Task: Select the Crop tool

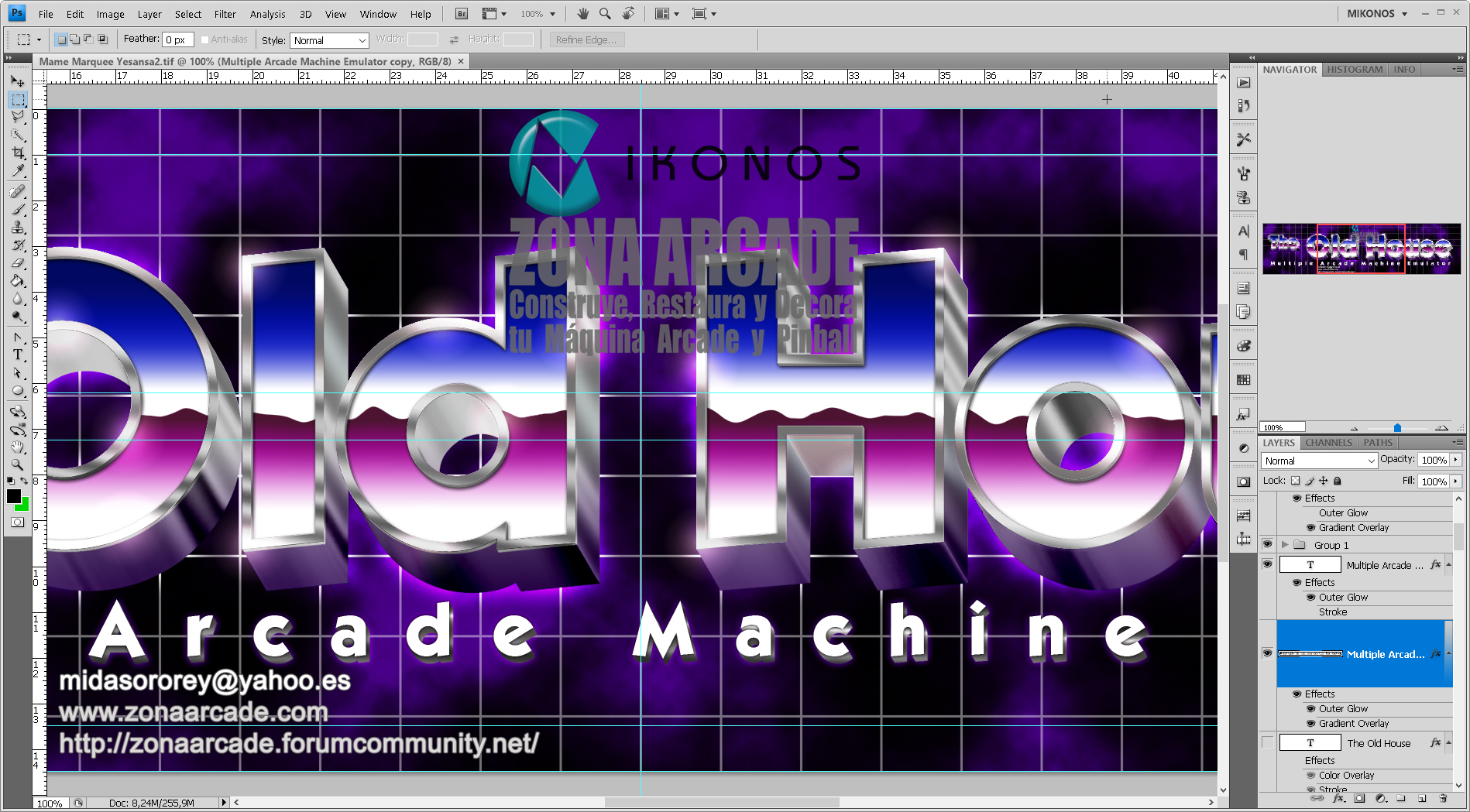Action: click(18, 153)
